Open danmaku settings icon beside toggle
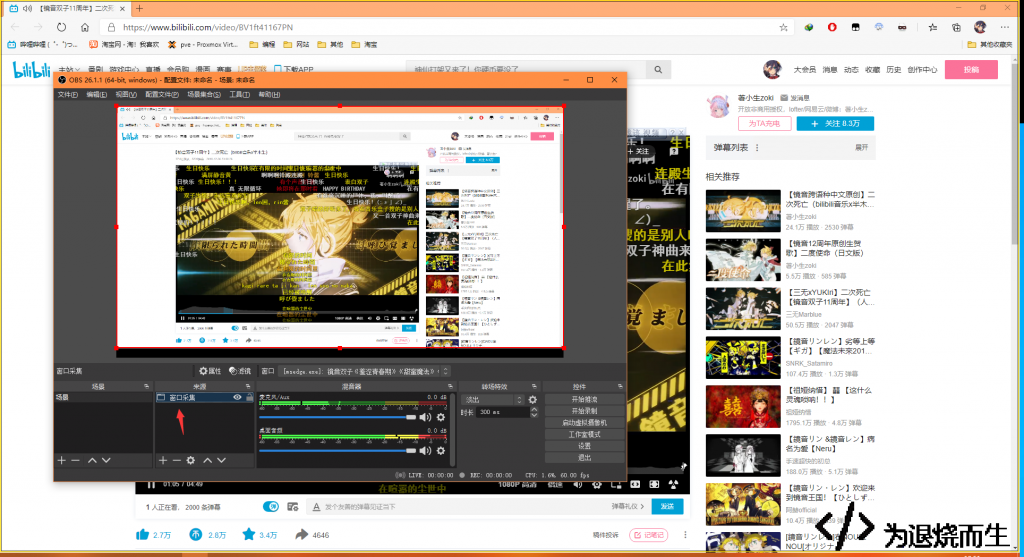This screenshot has width=1024, height=557. pyautogui.click(x=293, y=507)
